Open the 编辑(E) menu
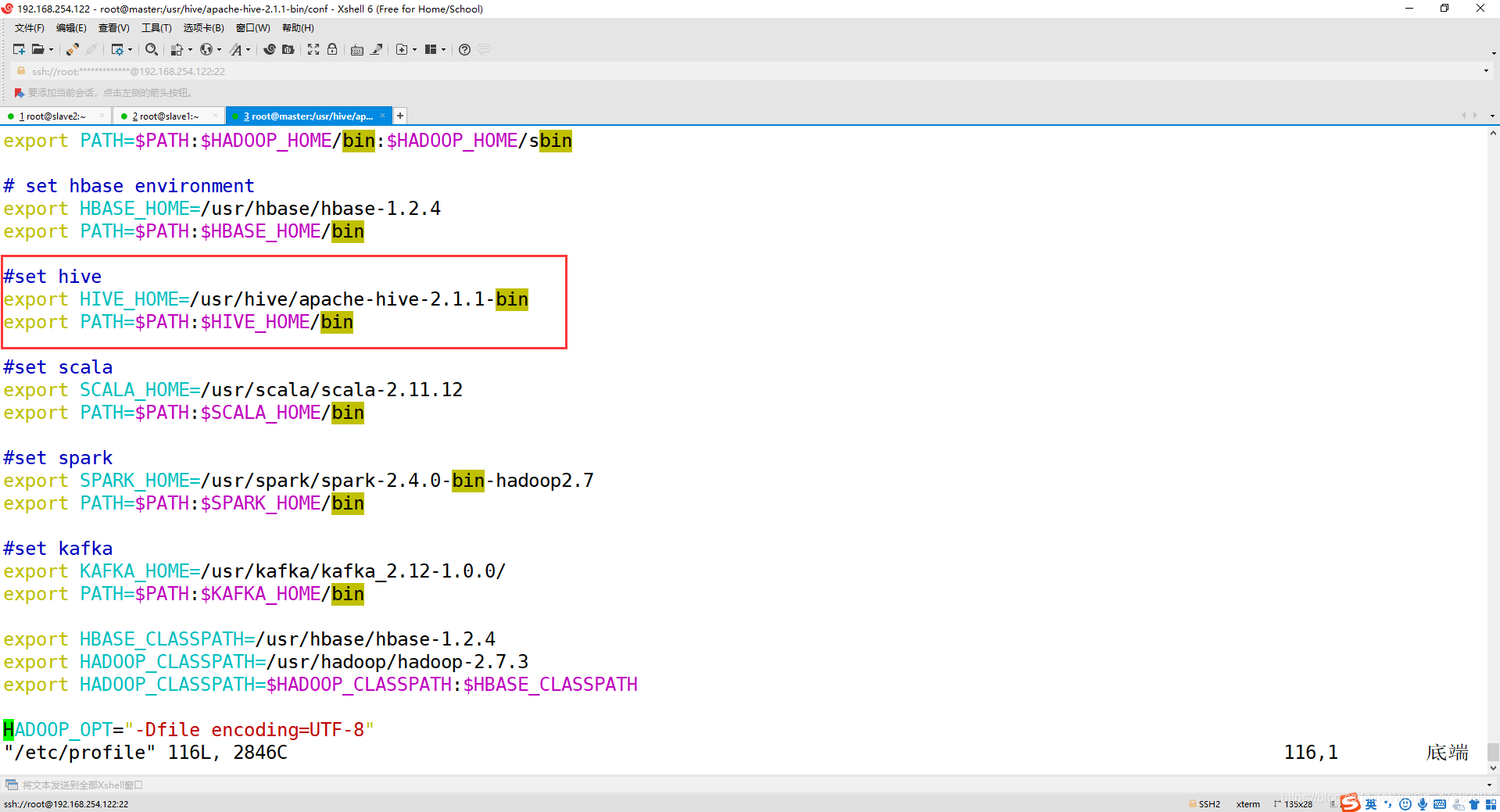1500x812 pixels. pos(71,28)
